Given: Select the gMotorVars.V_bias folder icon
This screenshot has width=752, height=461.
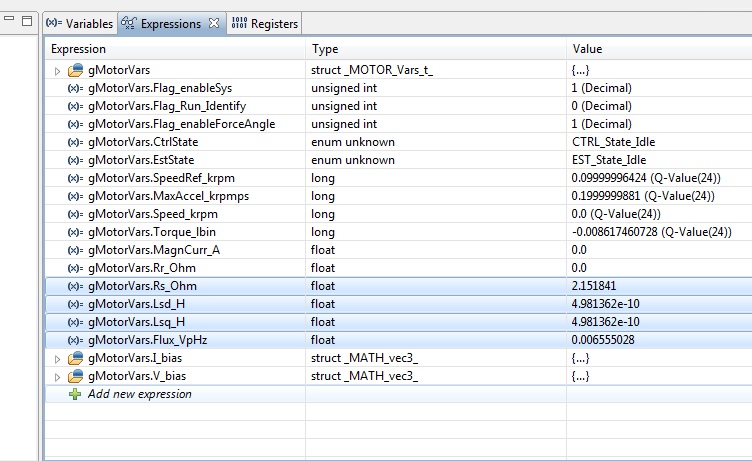Looking at the screenshot, I should pyautogui.click(x=75, y=376).
